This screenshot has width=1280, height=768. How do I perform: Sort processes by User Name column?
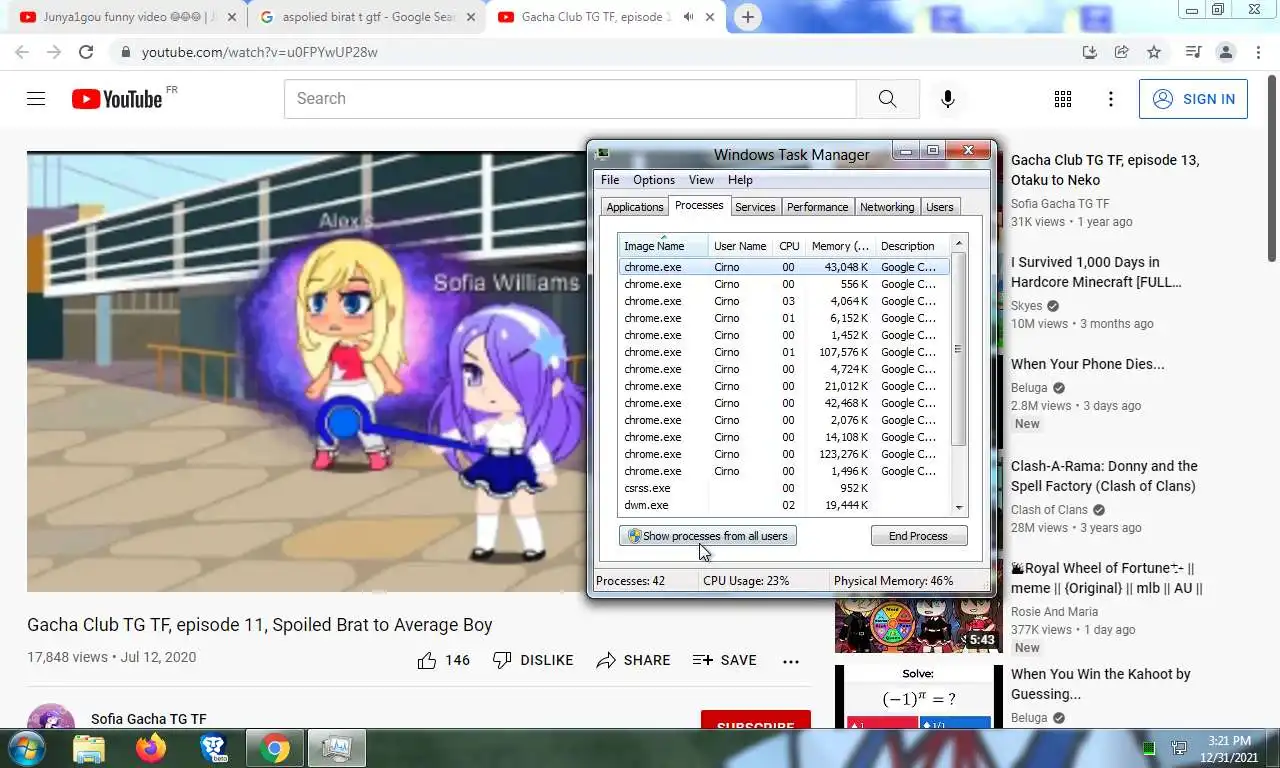(x=740, y=246)
